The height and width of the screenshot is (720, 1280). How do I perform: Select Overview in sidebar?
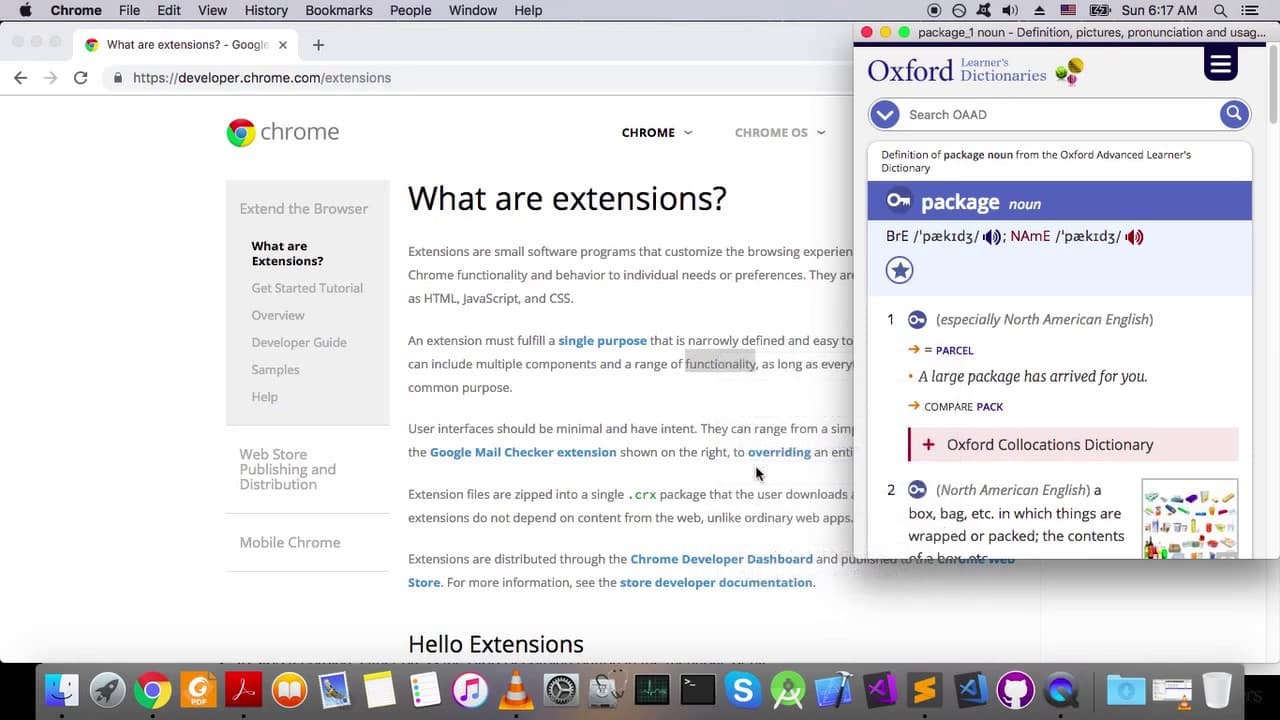[x=278, y=315]
